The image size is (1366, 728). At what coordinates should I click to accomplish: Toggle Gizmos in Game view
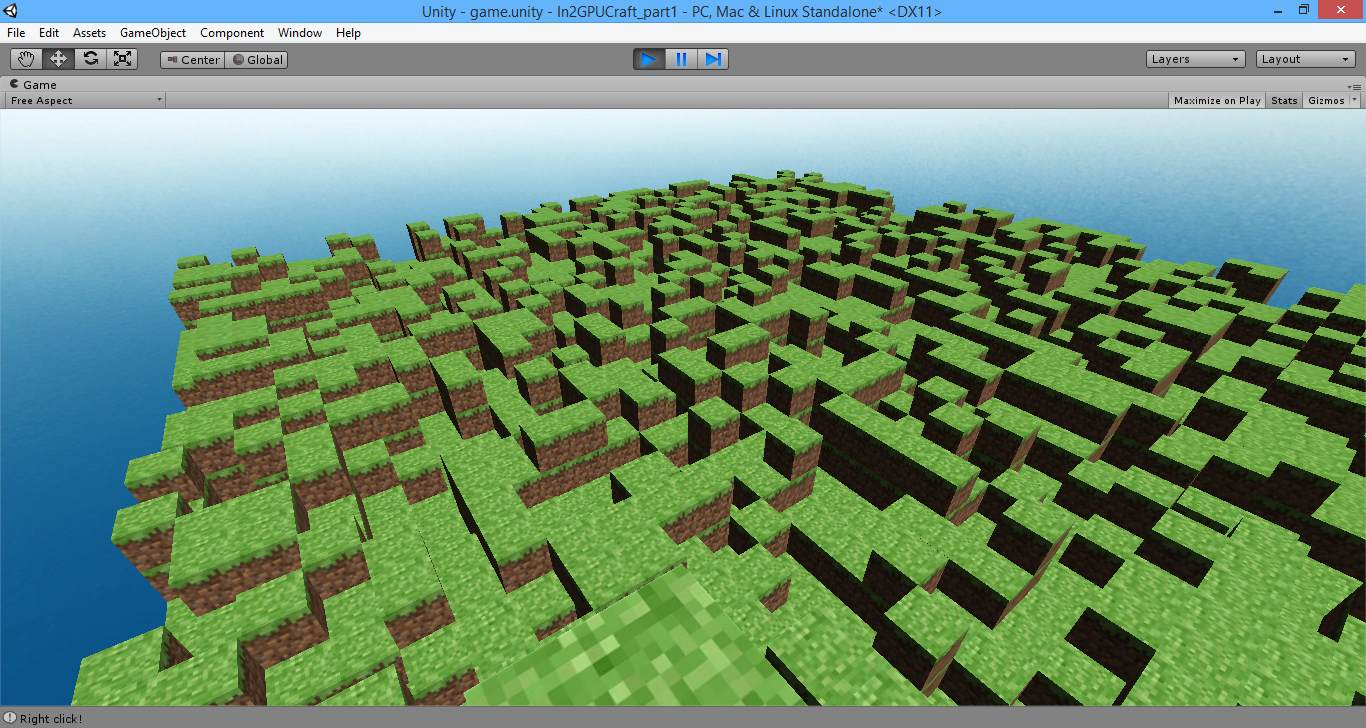click(x=1326, y=100)
